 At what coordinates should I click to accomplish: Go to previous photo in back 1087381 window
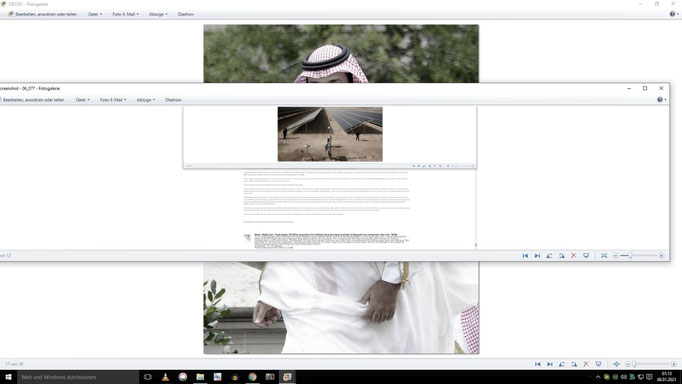point(538,364)
